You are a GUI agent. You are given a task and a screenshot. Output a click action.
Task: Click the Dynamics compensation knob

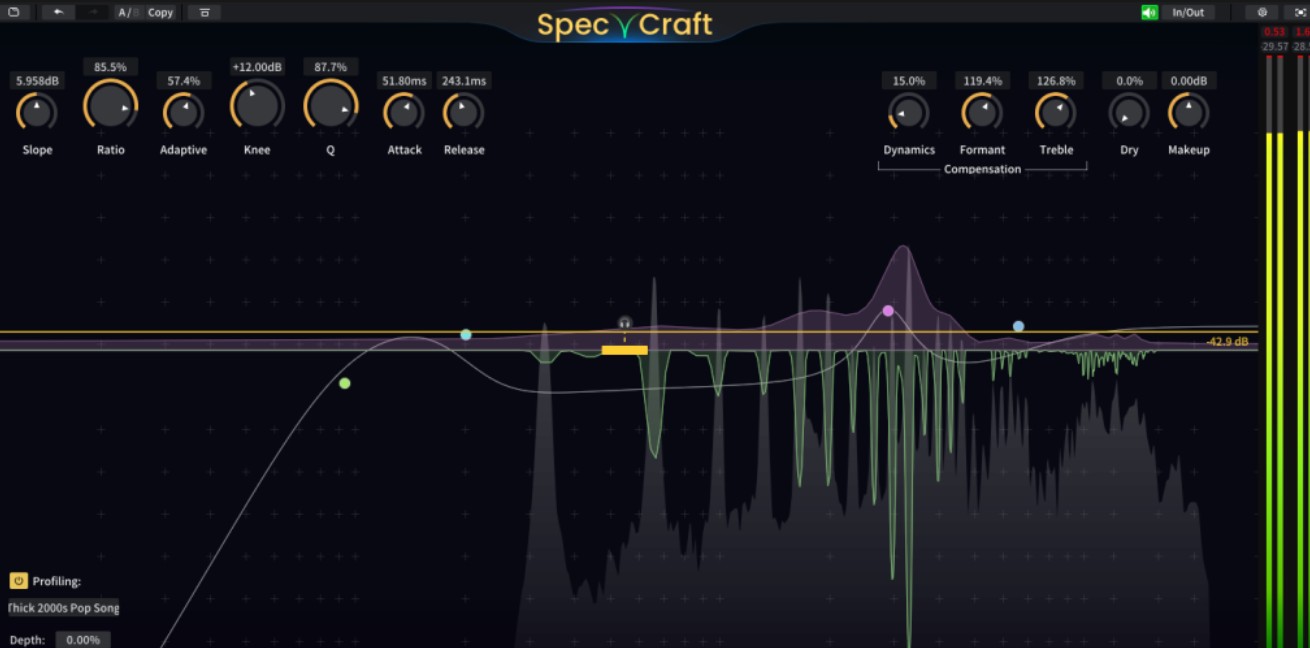tap(908, 112)
